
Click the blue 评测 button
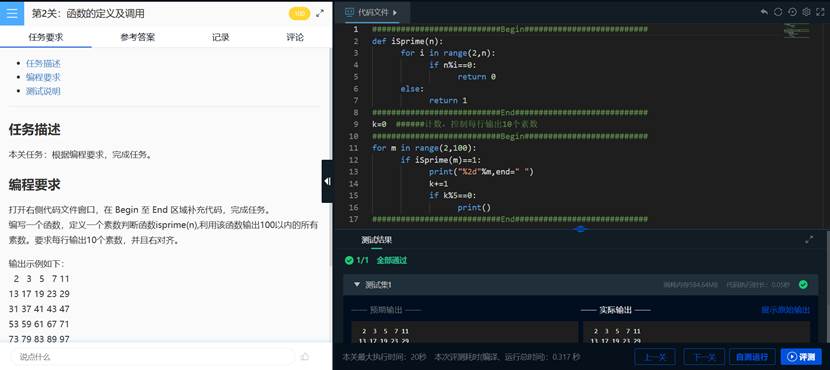coord(801,357)
